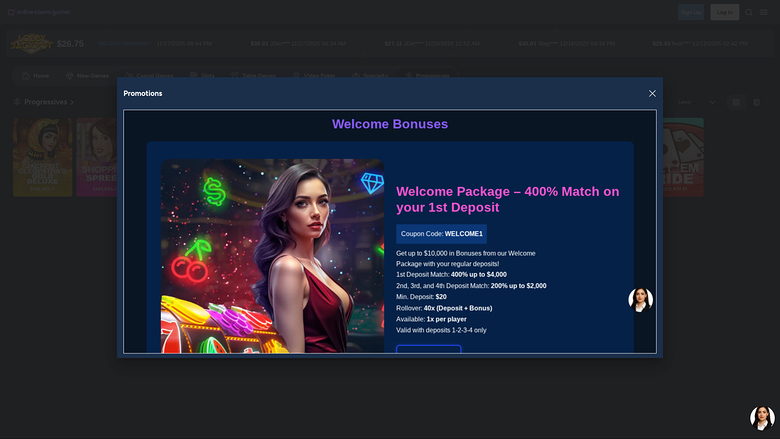Click "Rollover: 40x (Deposit + Bonus)" line

tap(444, 308)
